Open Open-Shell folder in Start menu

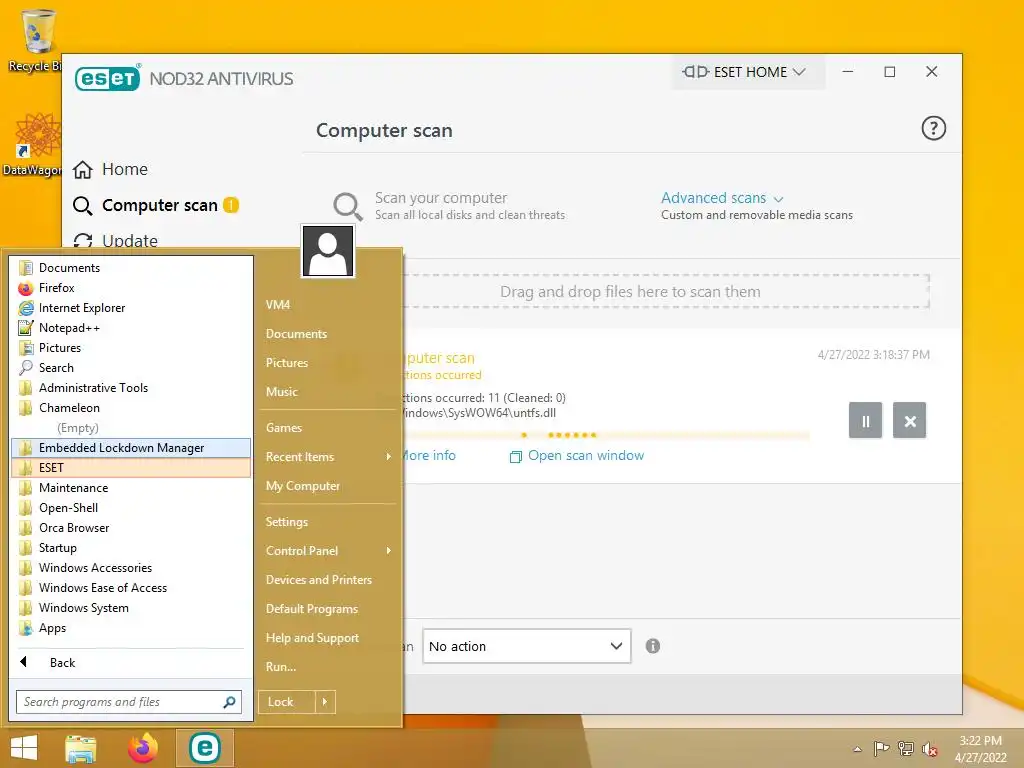pos(131,507)
